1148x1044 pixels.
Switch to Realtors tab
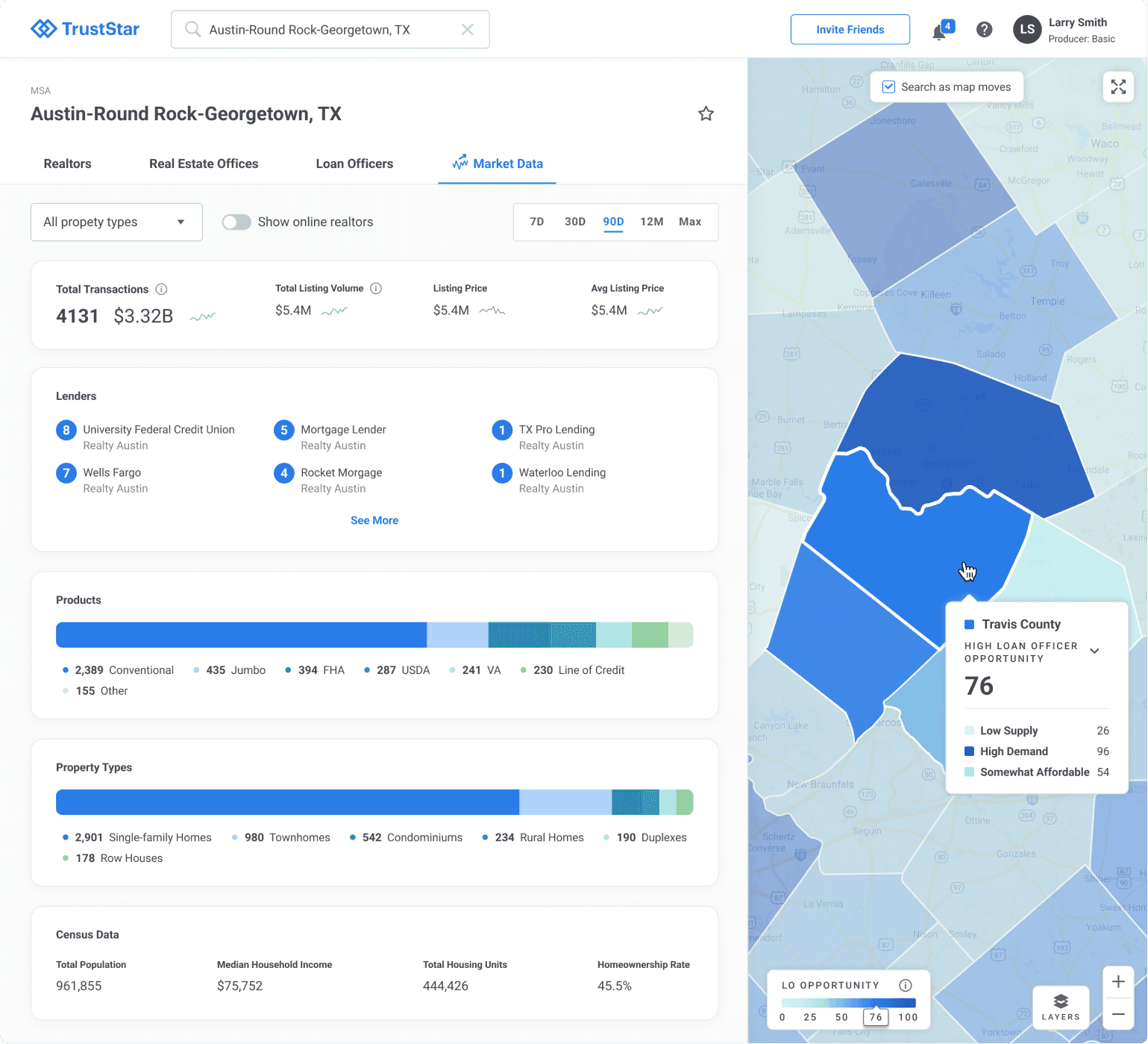click(67, 163)
